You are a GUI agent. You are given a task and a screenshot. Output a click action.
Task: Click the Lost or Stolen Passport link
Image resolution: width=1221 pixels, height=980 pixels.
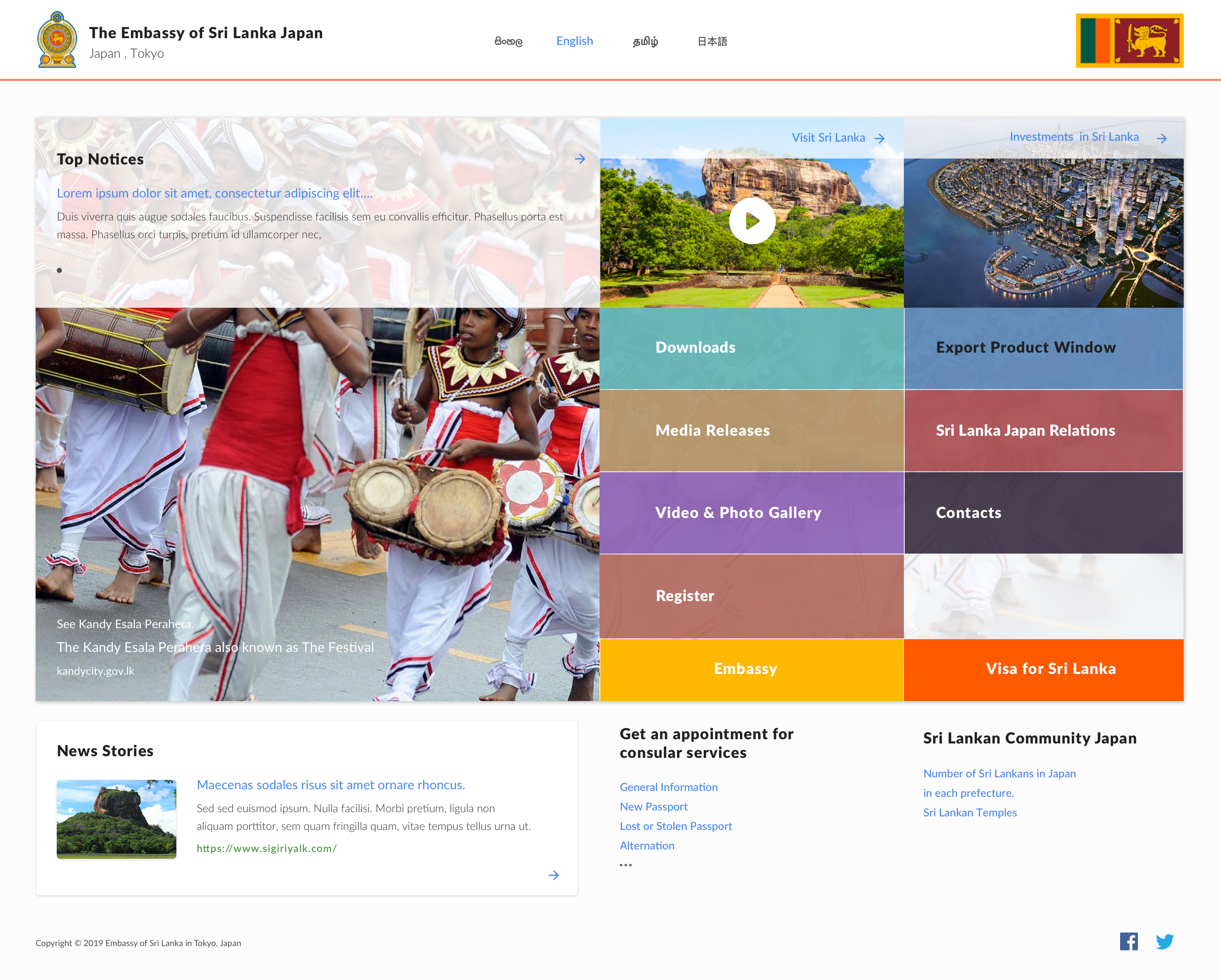tap(676, 826)
